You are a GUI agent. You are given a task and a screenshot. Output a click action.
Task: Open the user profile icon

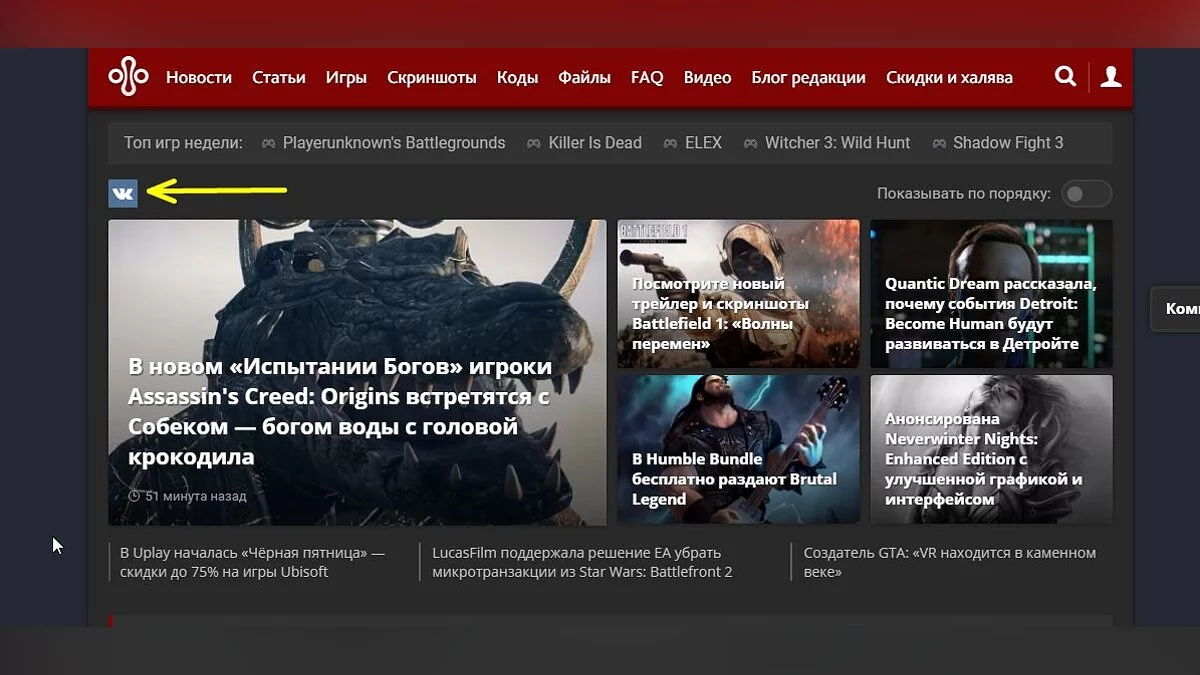point(1111,77)
